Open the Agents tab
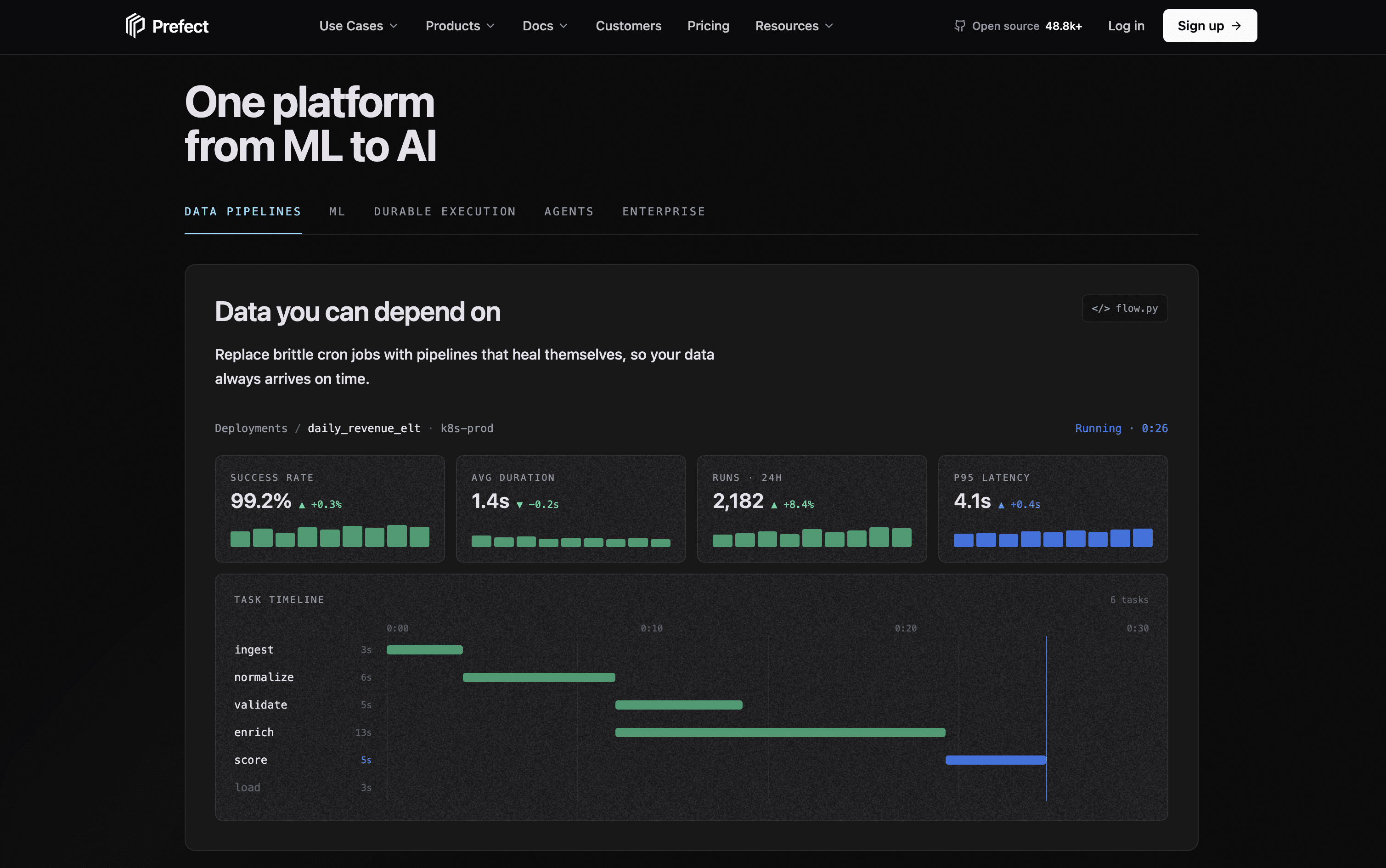 569,212
